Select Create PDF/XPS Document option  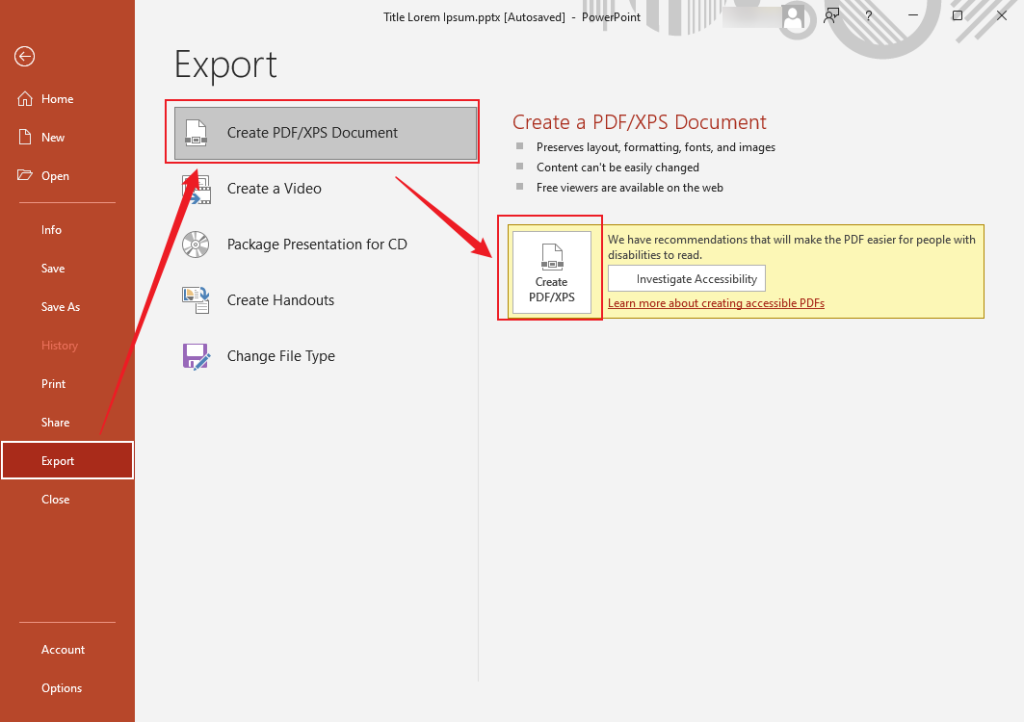coord(322,131)
